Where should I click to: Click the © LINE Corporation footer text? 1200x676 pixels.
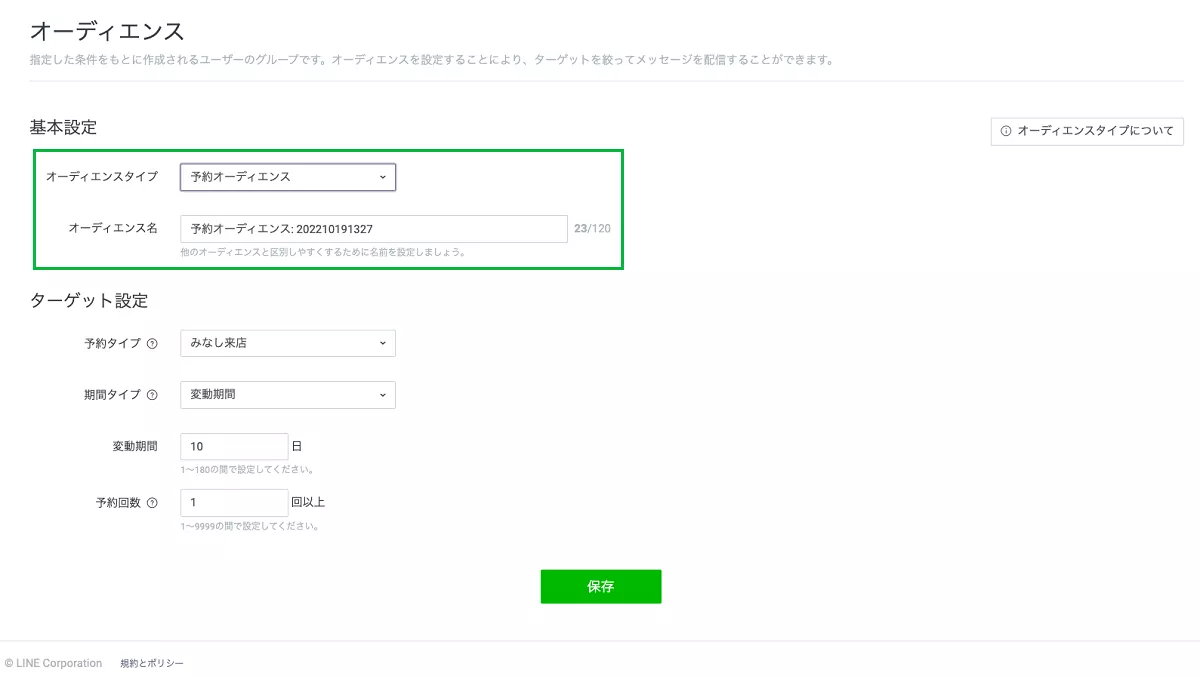point(53,663)
